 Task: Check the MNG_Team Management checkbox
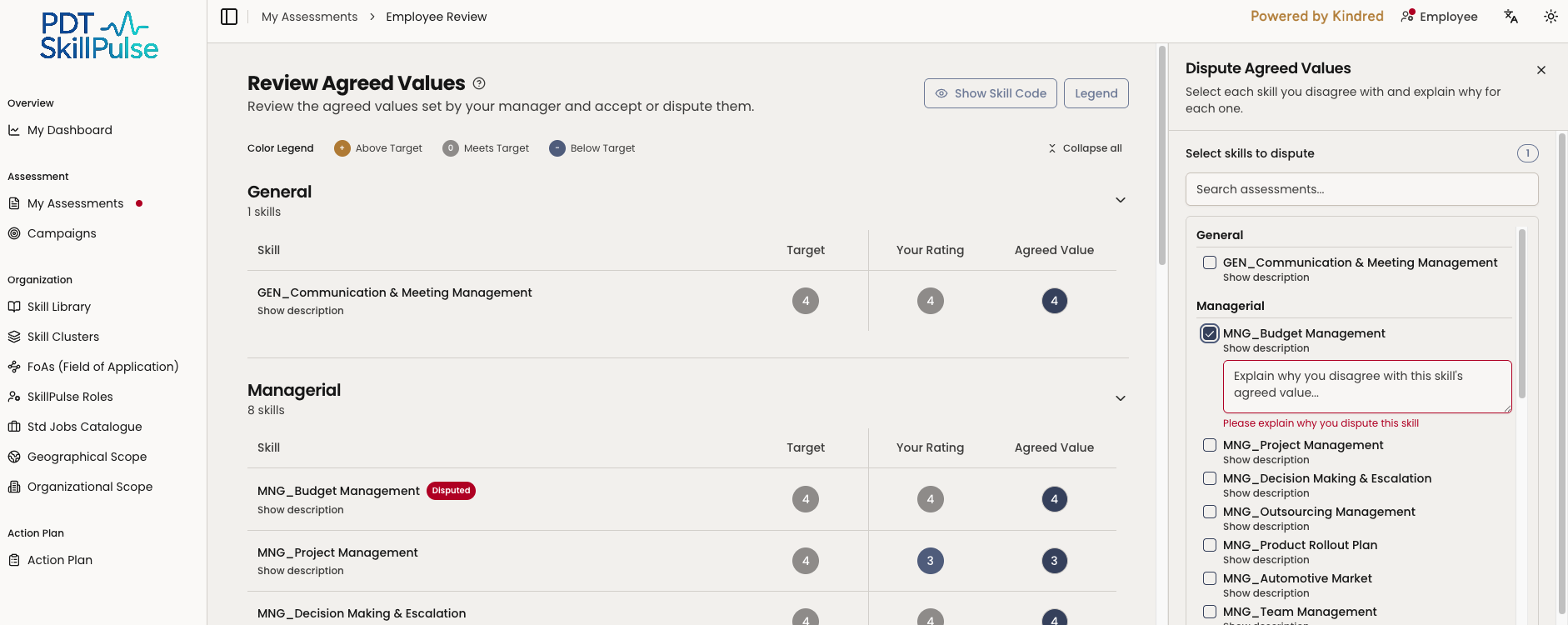point(1210,612)
